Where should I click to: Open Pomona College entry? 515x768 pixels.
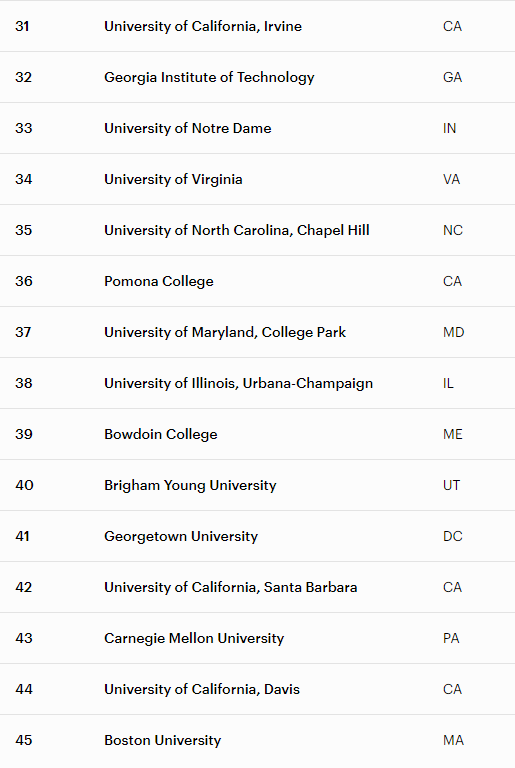pos(159,281)
